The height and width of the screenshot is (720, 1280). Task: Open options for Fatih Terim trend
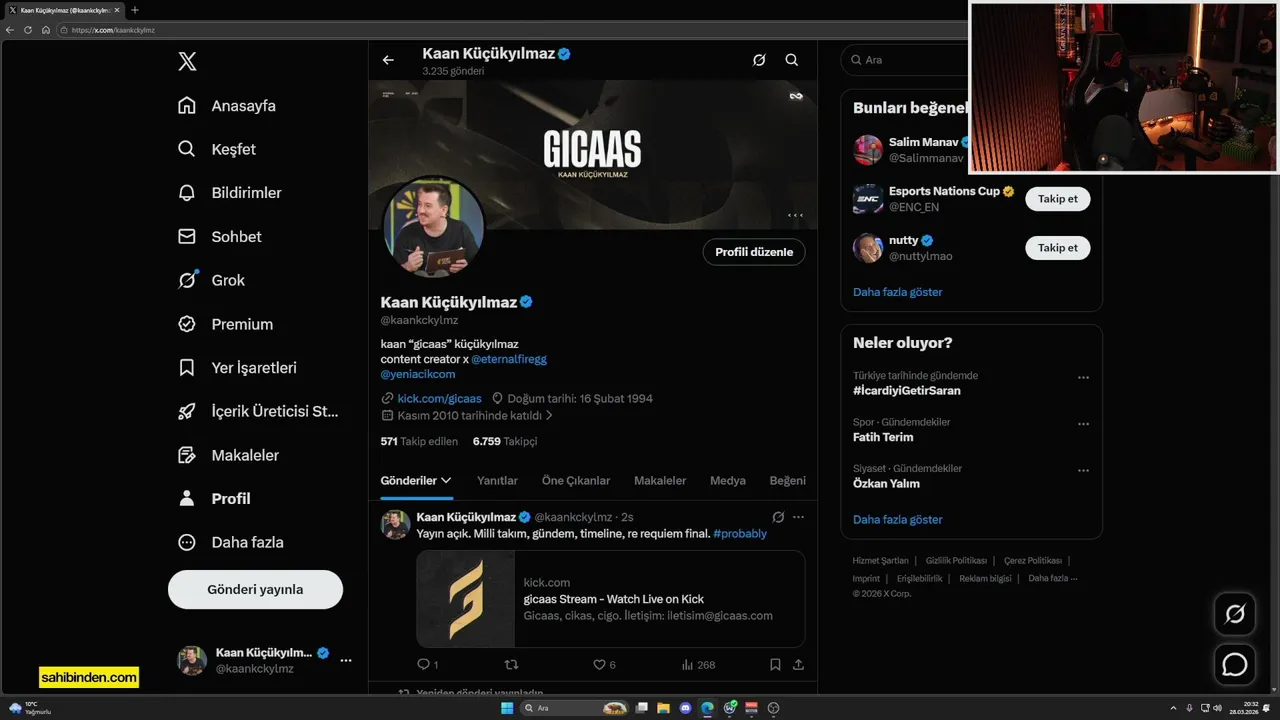[x=1083, y=424]
